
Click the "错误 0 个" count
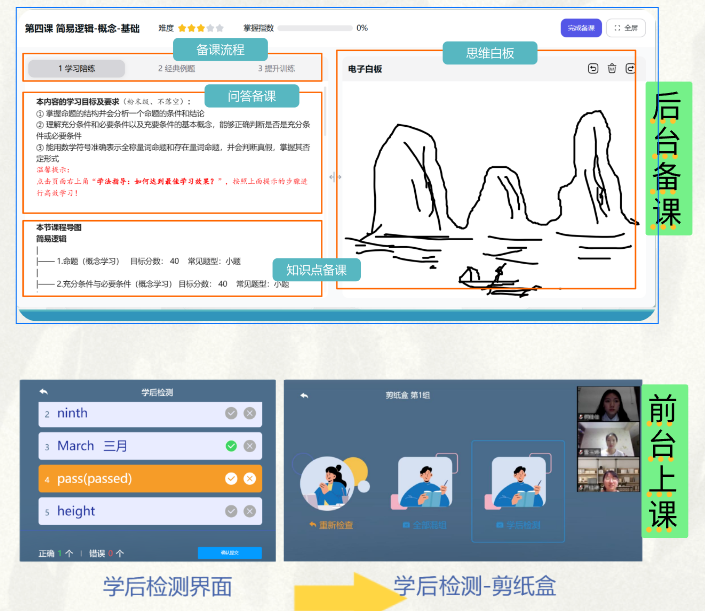coord(106,553)
